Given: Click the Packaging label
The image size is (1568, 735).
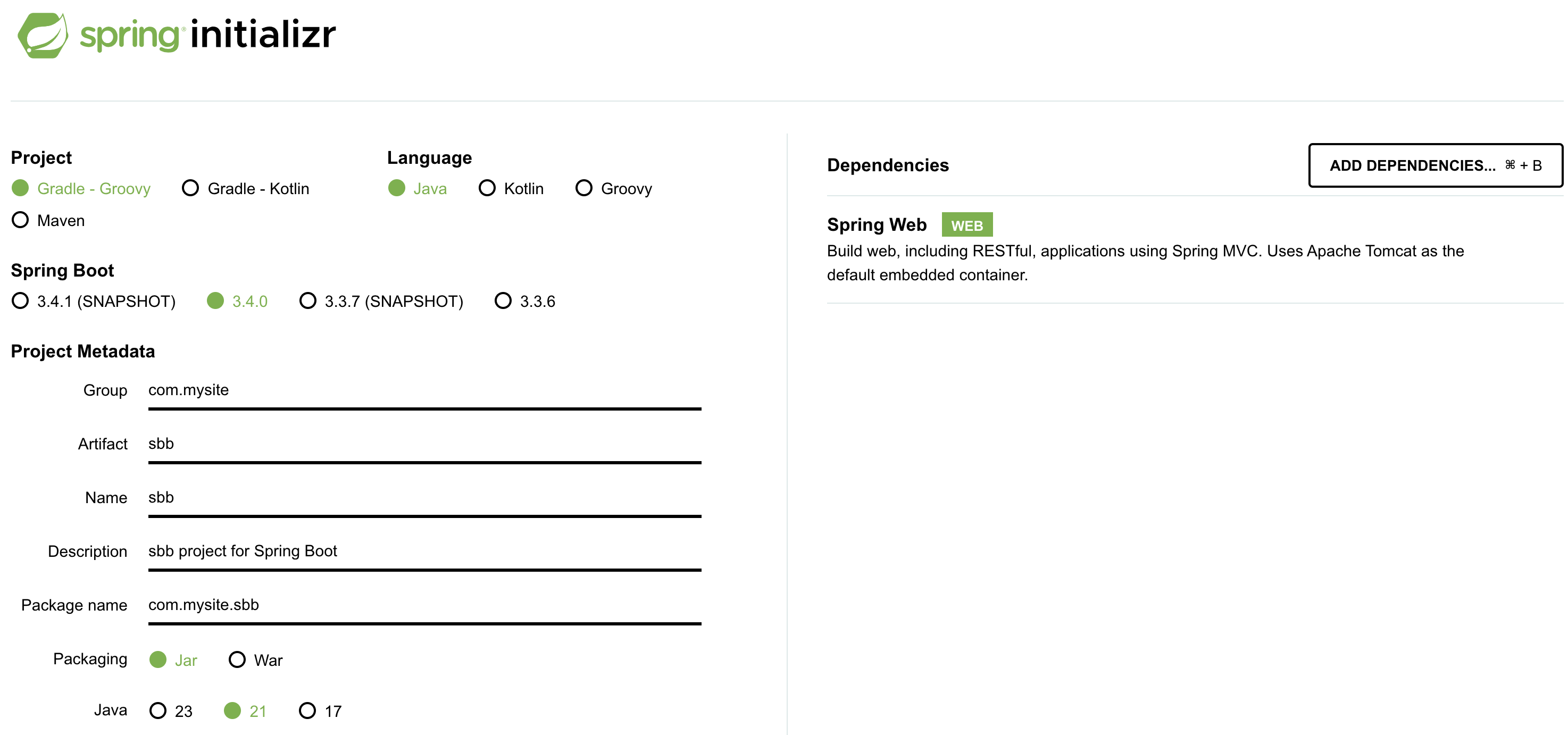Looking at the screenshot, I should (90, 659).
